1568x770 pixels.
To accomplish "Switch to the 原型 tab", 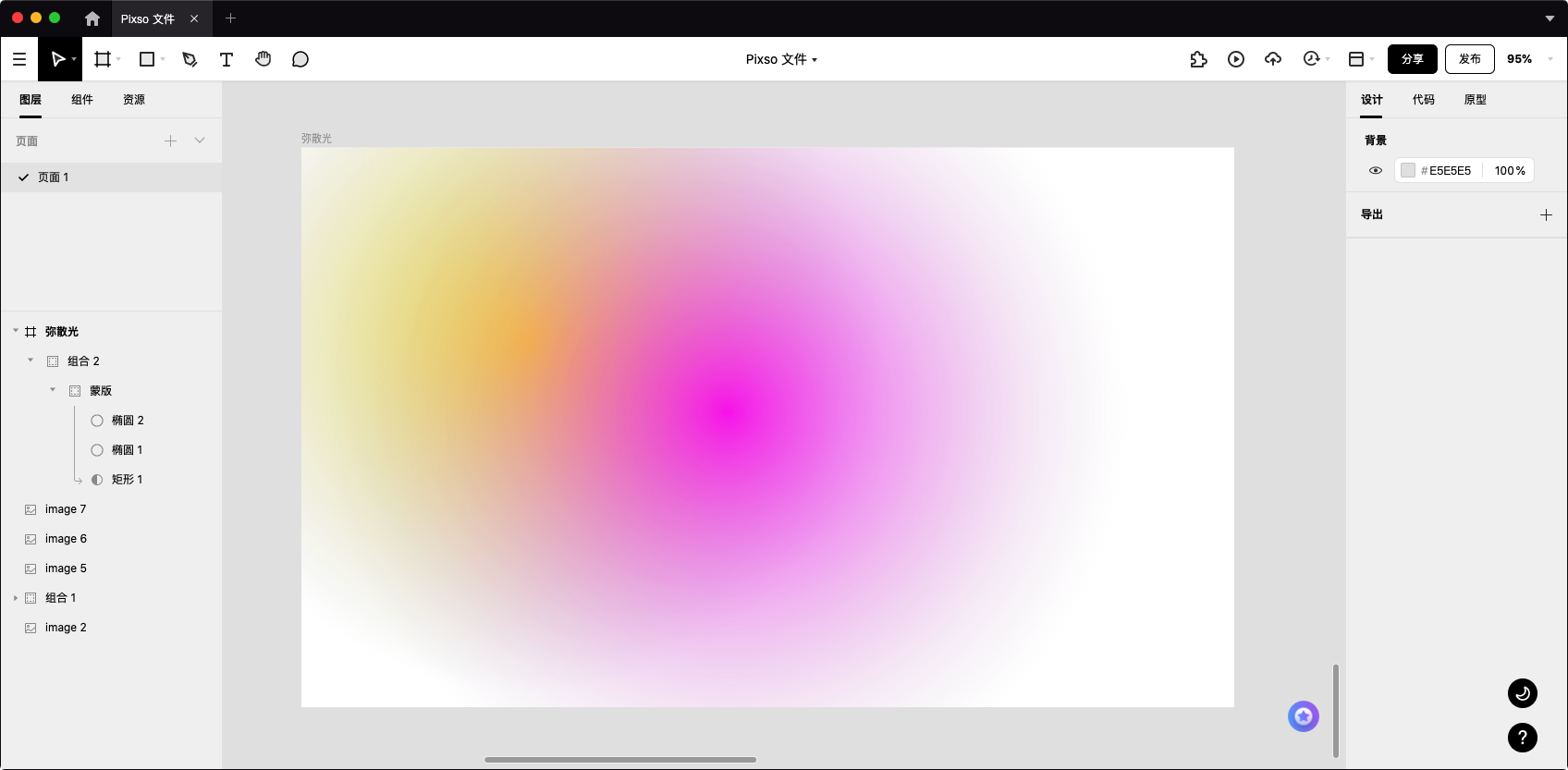I will (1476, 100).
